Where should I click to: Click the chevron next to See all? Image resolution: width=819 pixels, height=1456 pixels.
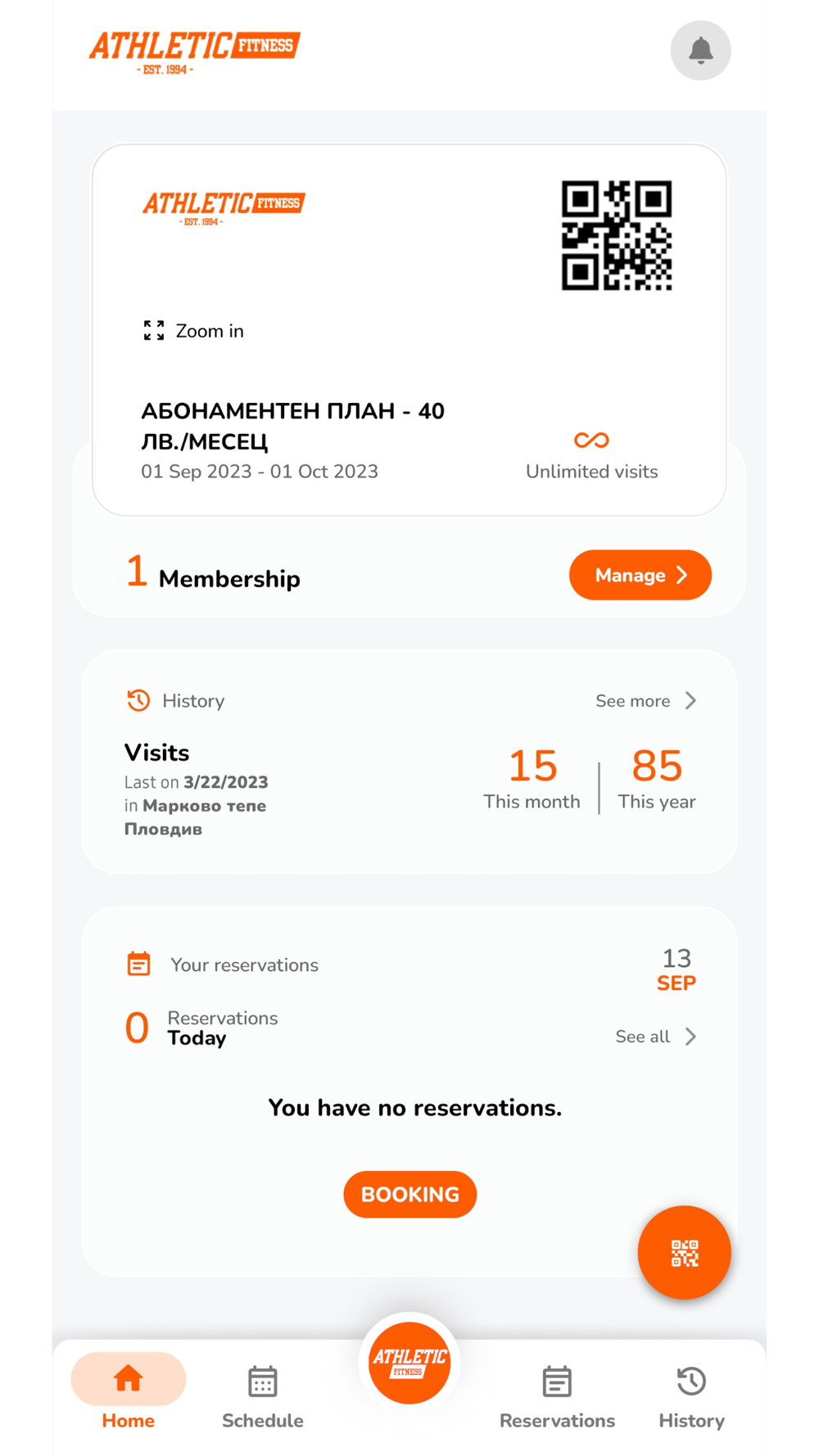[x=691, y=1037]
